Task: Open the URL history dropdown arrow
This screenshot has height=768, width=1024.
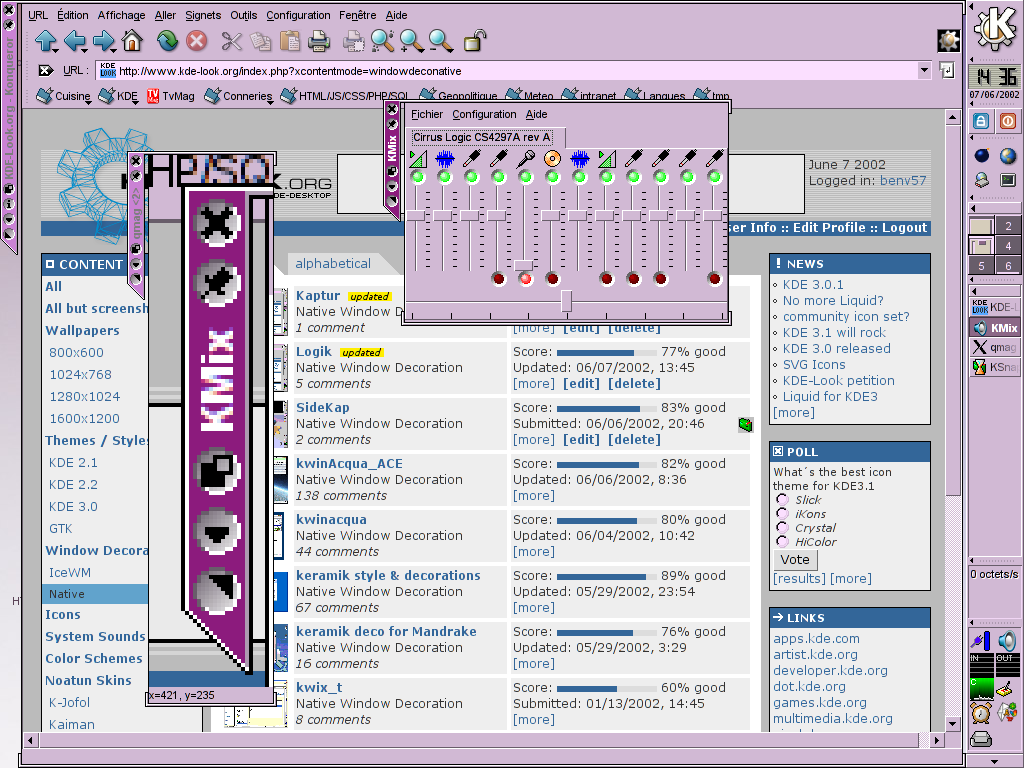Action: 924,71
